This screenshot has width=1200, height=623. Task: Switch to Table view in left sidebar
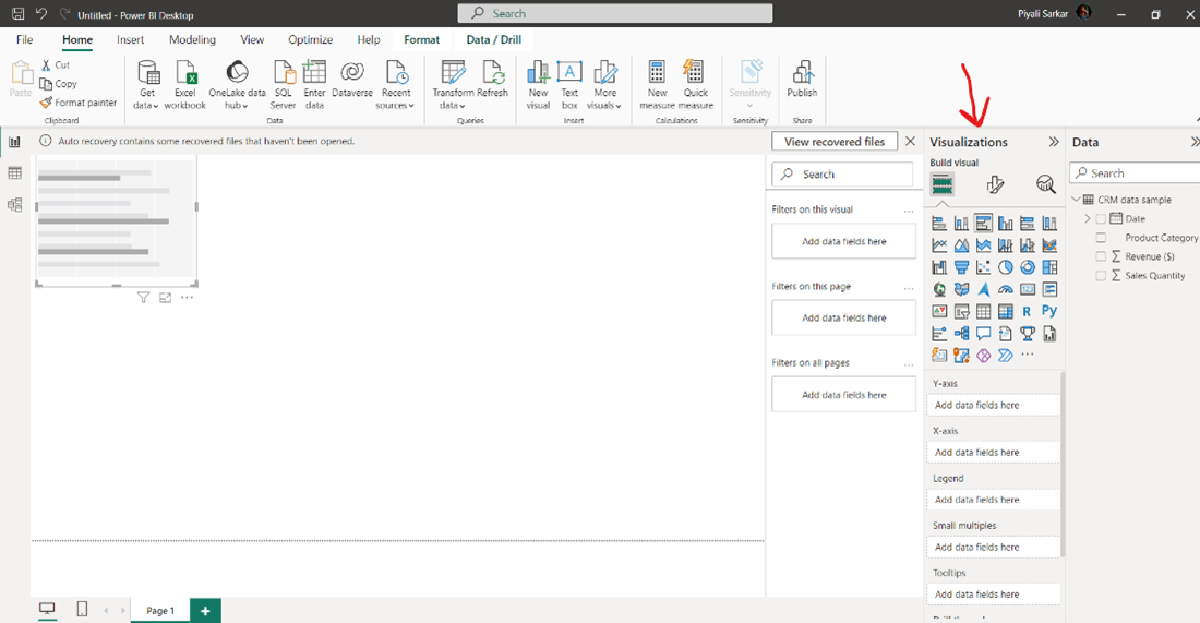(15, 173)
